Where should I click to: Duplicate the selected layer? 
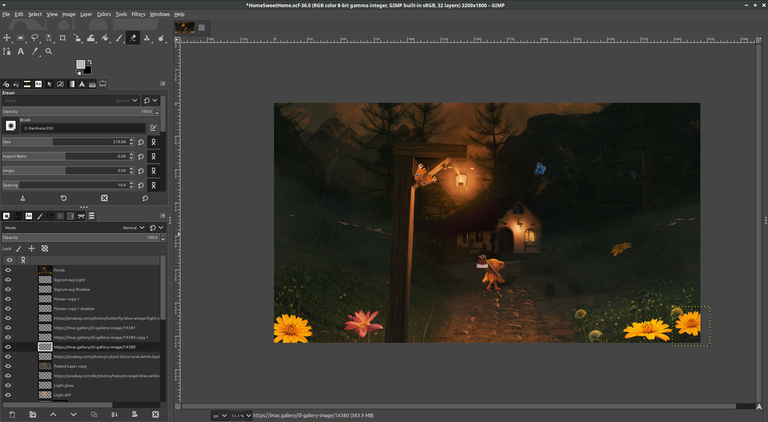(x=94, y=415)
